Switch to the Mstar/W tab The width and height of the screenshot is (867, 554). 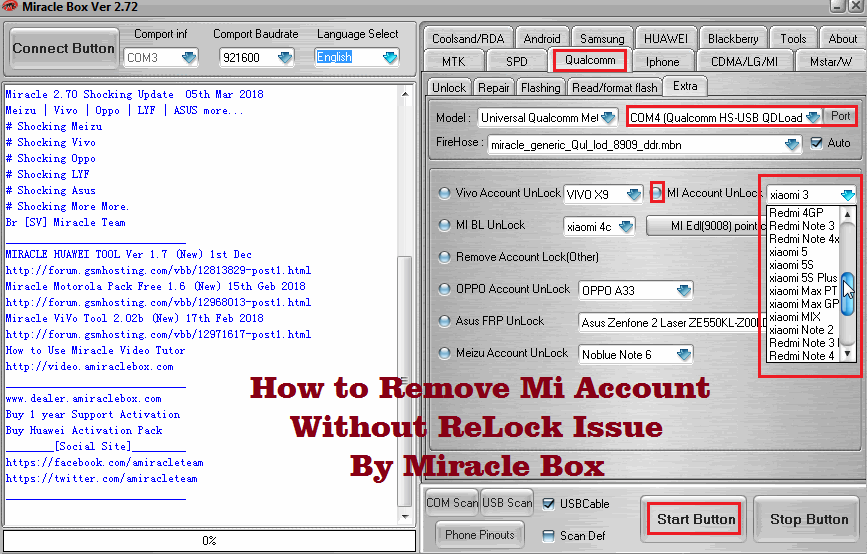point(830,61)
